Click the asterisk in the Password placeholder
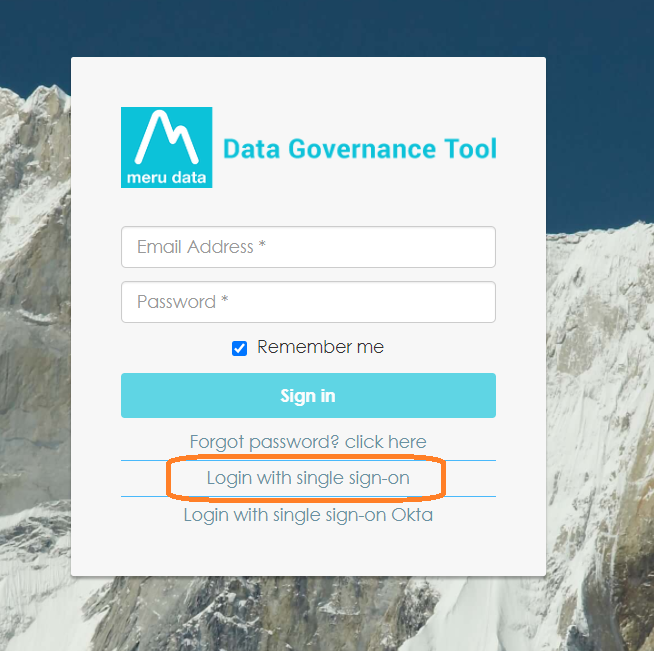Viewport: 654px width, 651px height. tap(224, 299)
